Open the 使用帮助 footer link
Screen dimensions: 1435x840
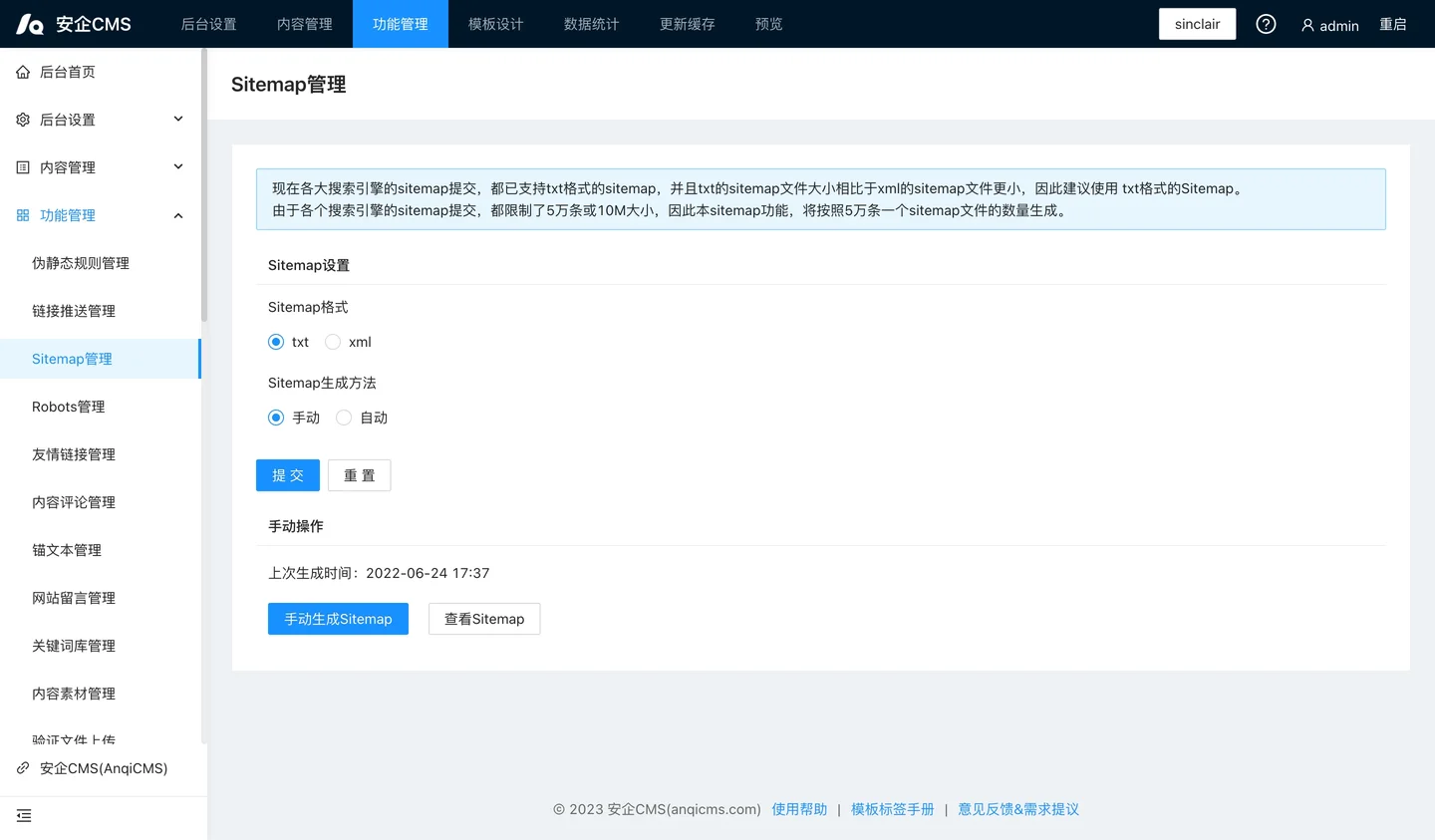point(799,809)
